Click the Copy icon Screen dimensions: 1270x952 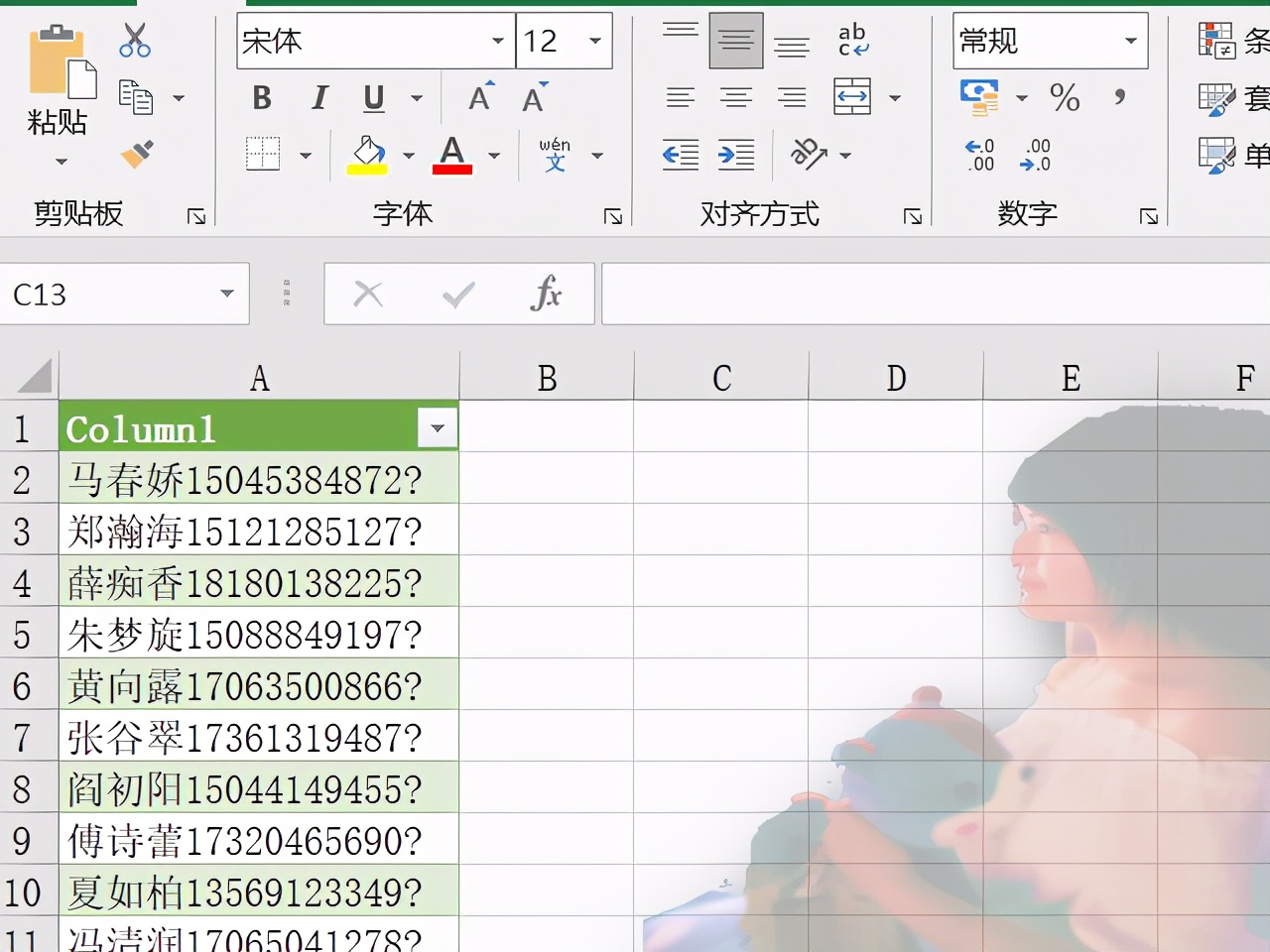coord(135,97)
